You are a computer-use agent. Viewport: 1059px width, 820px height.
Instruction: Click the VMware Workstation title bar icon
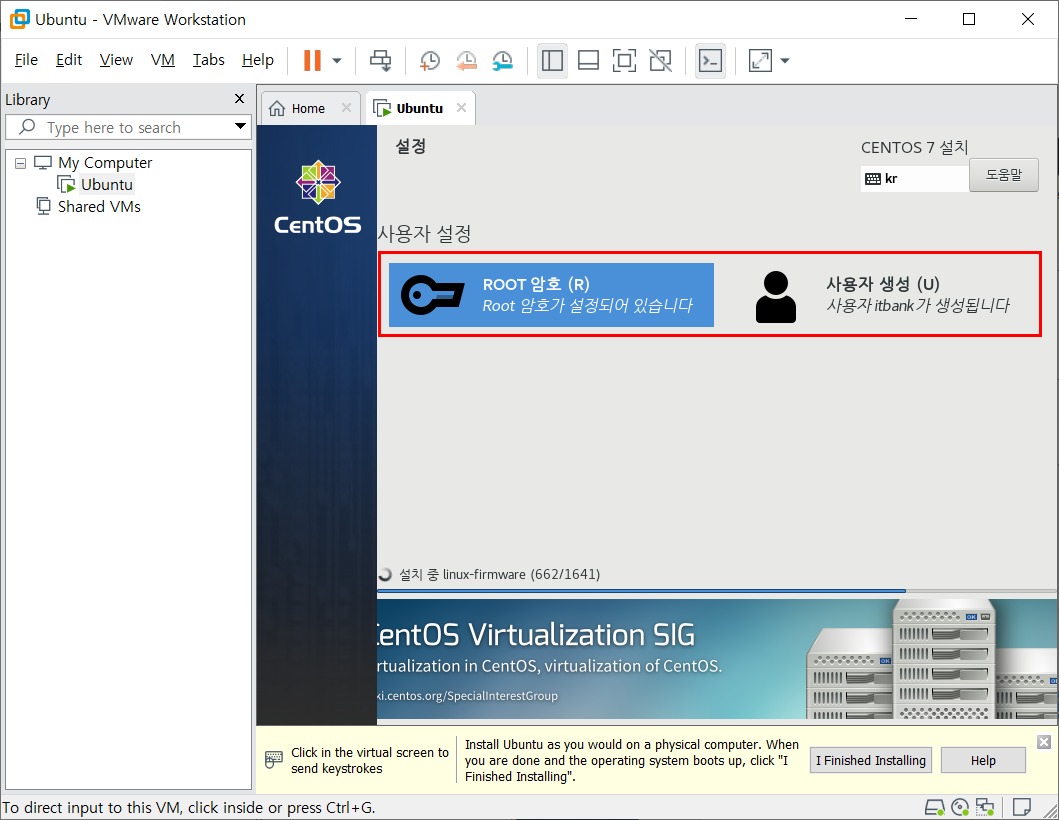pos(20,19)
